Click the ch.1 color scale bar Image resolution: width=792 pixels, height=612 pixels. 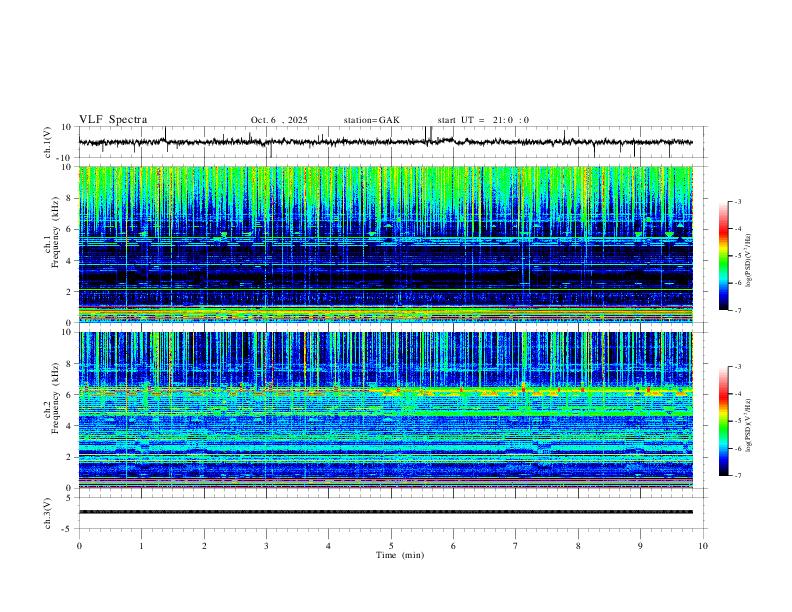(x=724, y=256)
